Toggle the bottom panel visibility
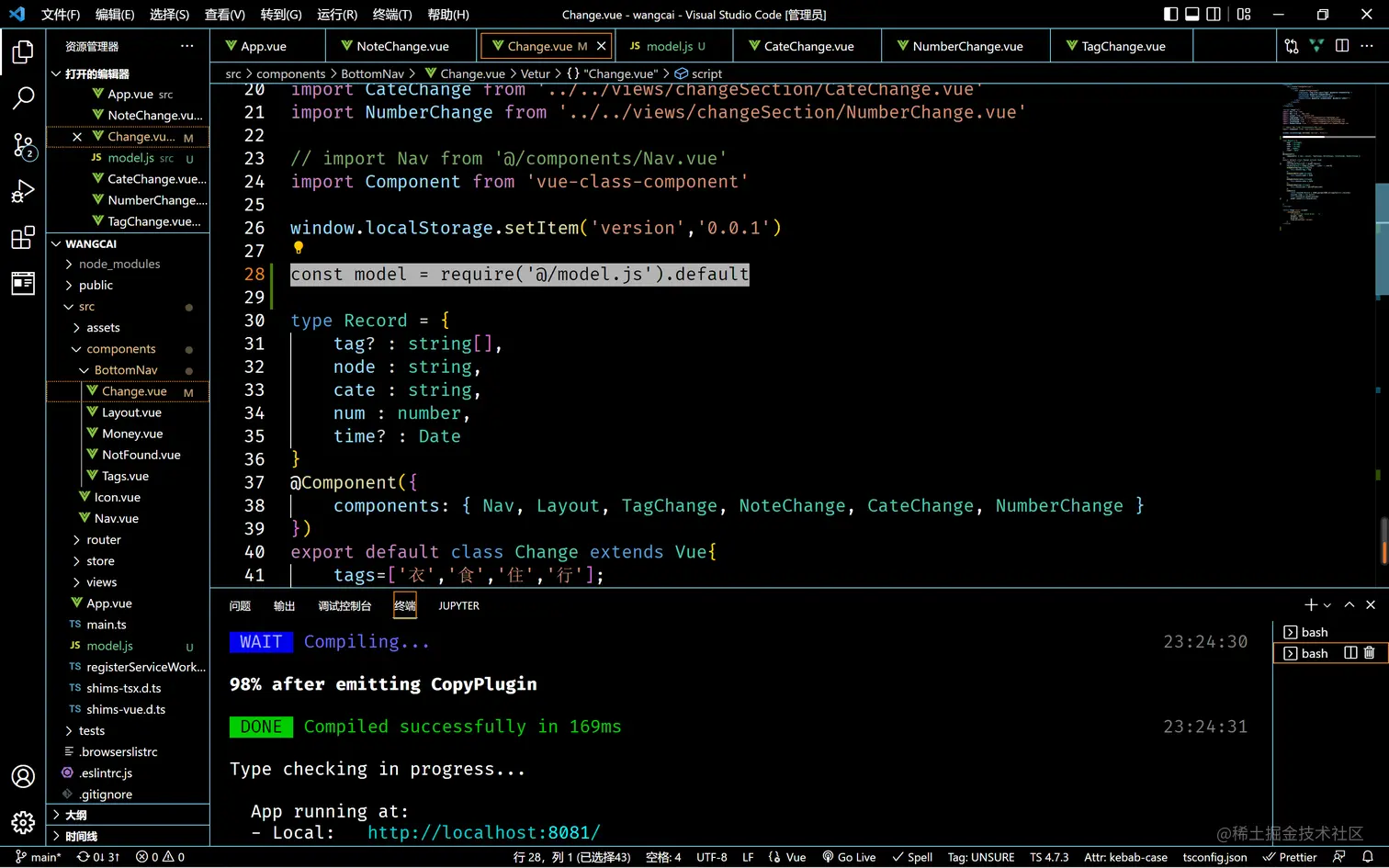Viewport: 1389px width, 868px height. (x=1192, y=15)
